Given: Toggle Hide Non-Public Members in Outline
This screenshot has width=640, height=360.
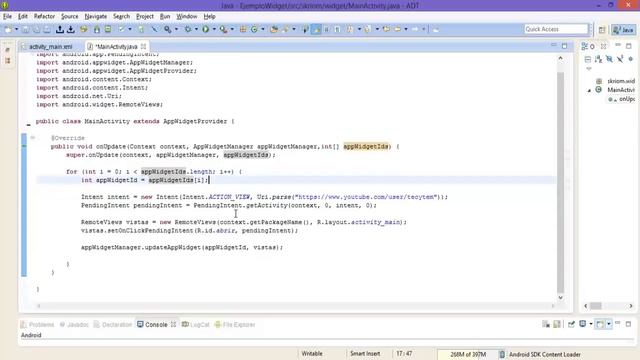Looking at the screenshot, I should (x=631, y=59).
